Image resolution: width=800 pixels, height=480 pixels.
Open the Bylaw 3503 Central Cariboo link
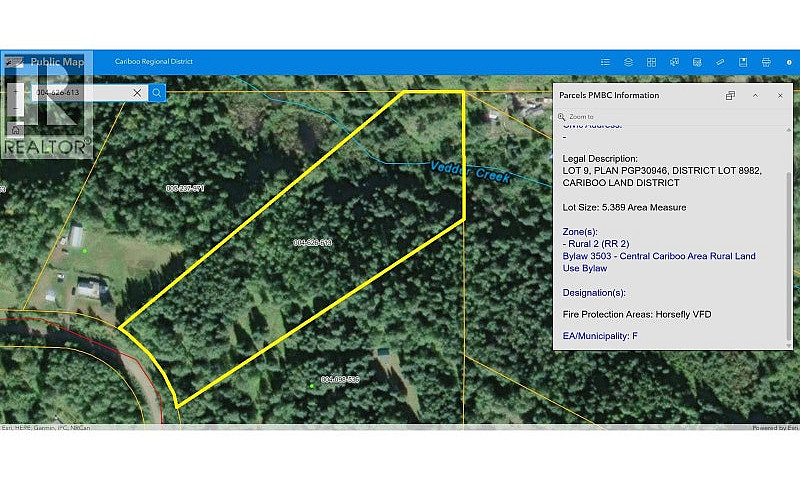[x=659, y=262]
